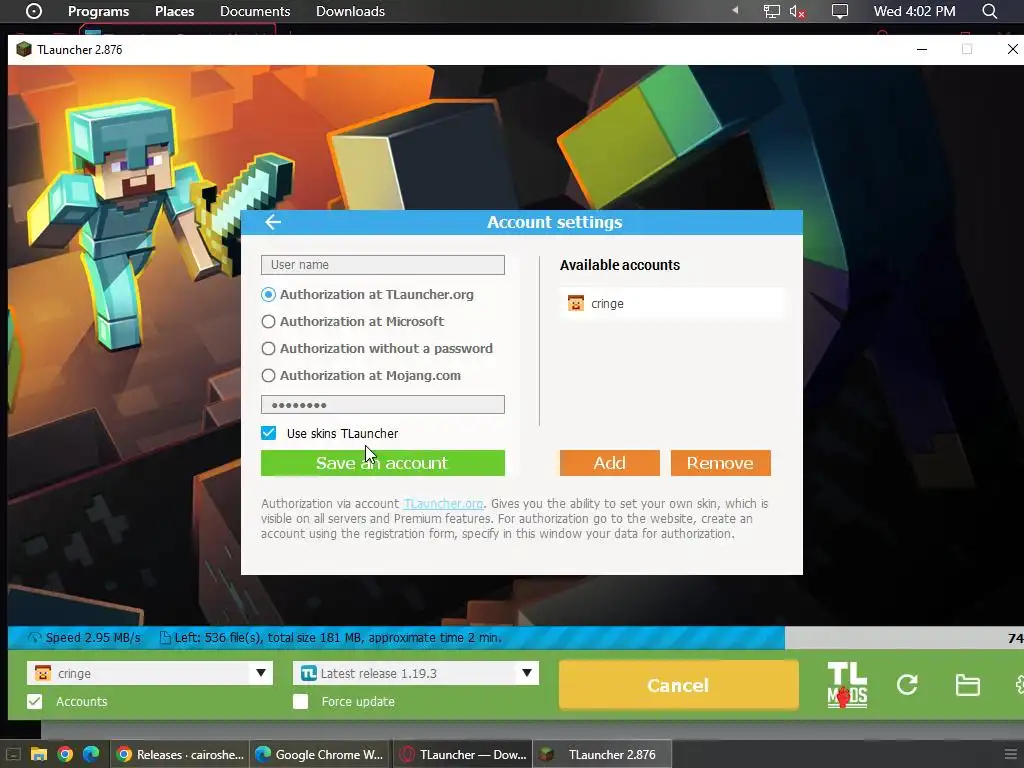Click the taskbar menu lines icon
The width and height of the screenshot is (1024, 768).
(x=1010, y=754)
